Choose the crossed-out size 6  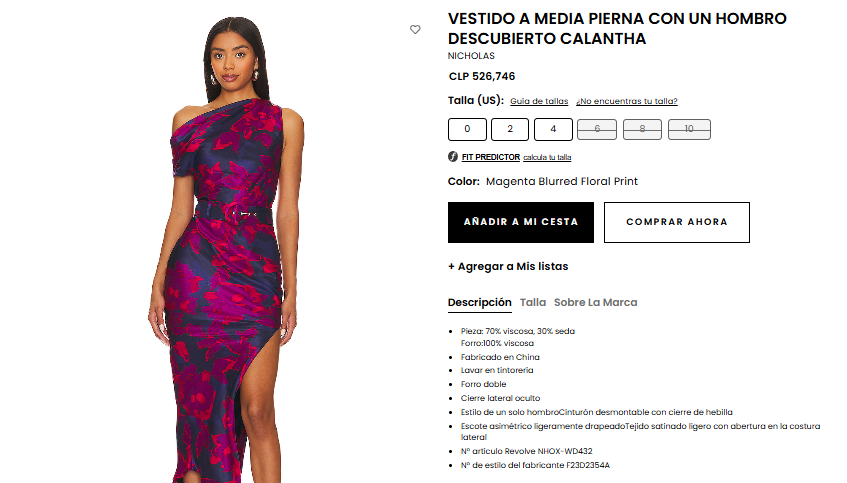click(597, 129)
